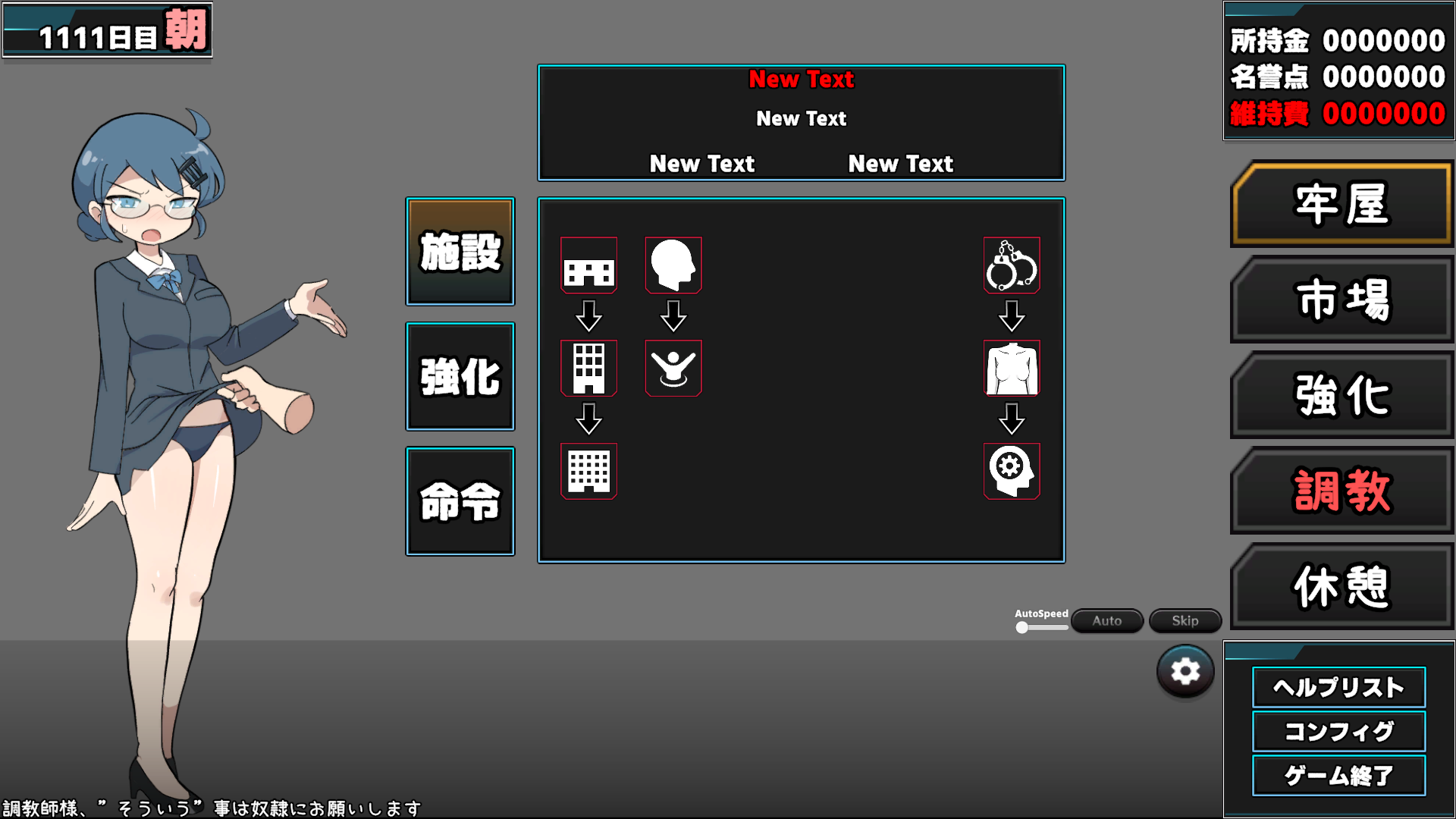This screenshot has height=819, width=1456.
Task: Choose 休憩 rest option
Action: pyautogui.click(x=1341, y=587)
